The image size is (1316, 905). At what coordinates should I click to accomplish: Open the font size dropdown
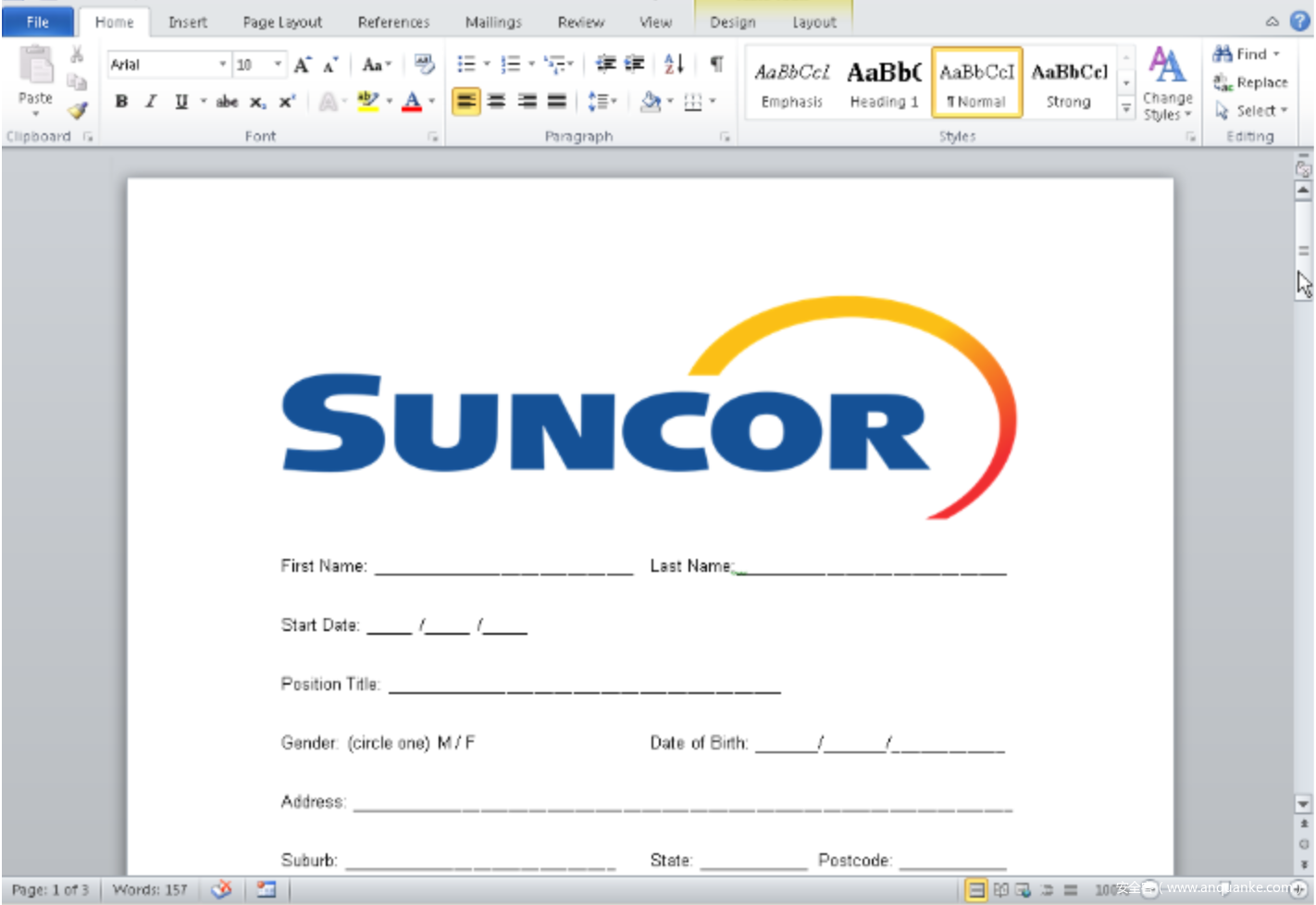(x=278, y=65)
